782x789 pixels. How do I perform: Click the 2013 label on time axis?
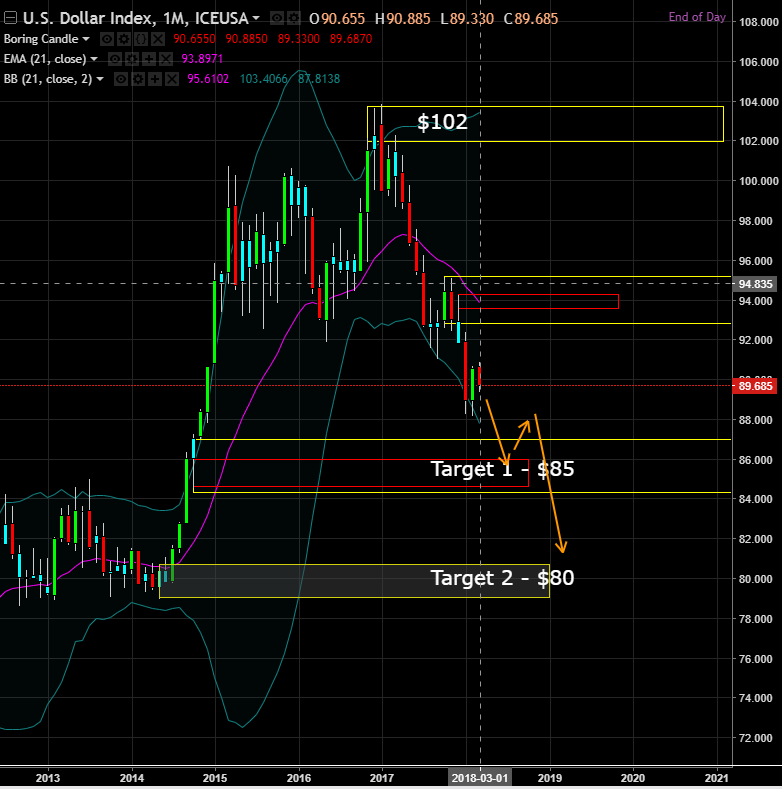(48, 778)
